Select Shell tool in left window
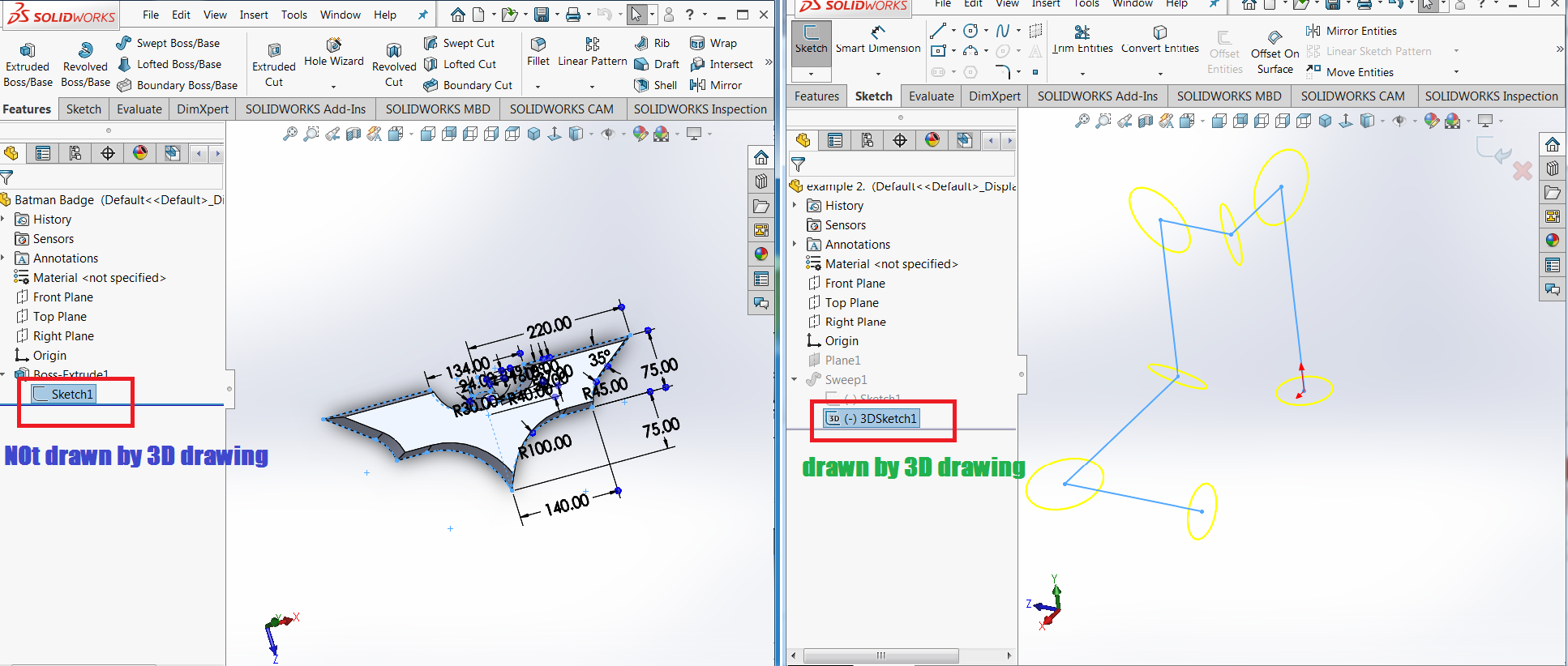Screen dimensions: 1568x666 pyautogui.click(x=655, y=85)
